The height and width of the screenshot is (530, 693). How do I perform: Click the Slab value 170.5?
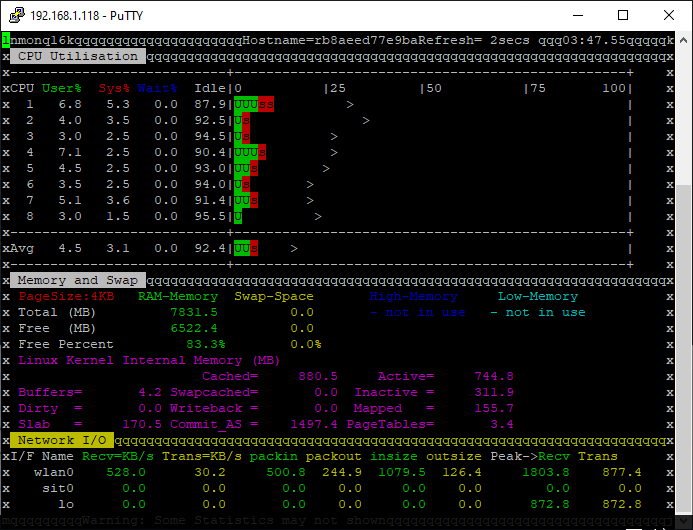(x=142, y=424)
